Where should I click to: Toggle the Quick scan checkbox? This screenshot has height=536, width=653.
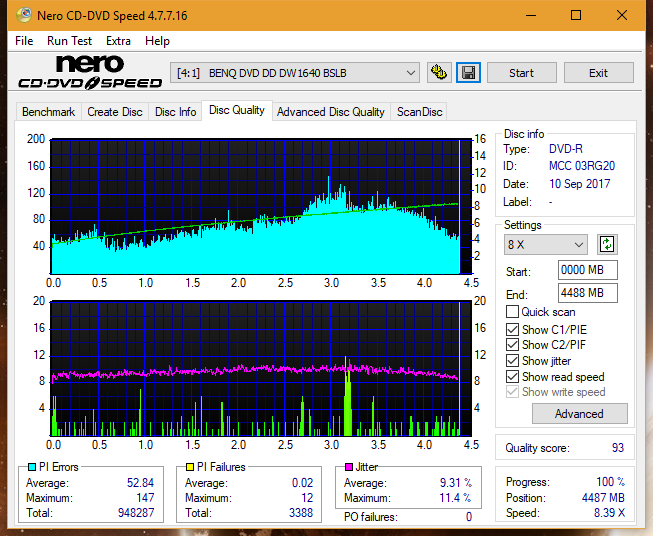pos(512,312)
